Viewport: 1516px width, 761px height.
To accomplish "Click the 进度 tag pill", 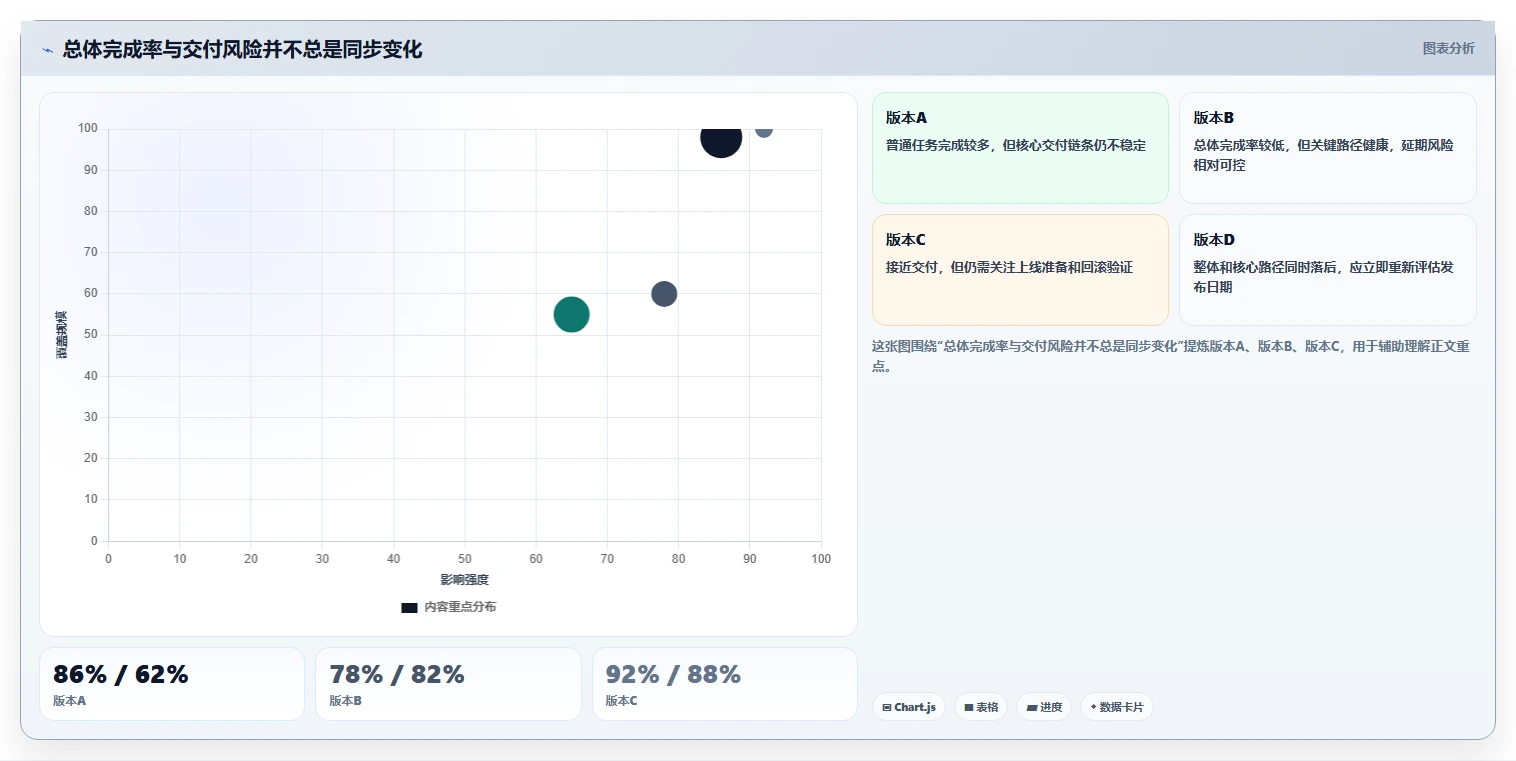I will 1044,707.
